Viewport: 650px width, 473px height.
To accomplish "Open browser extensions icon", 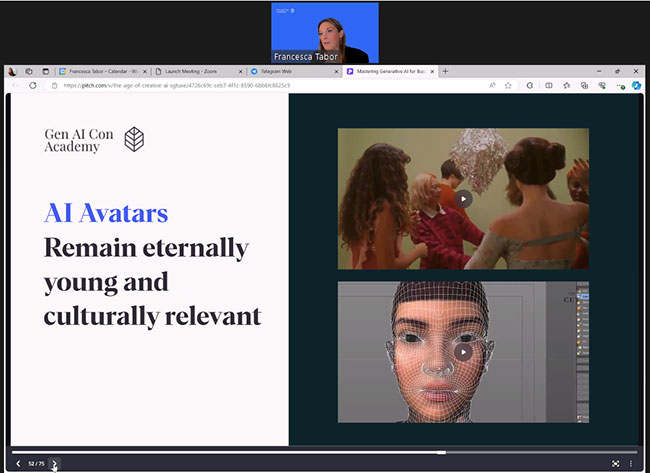I will [530, 85].
